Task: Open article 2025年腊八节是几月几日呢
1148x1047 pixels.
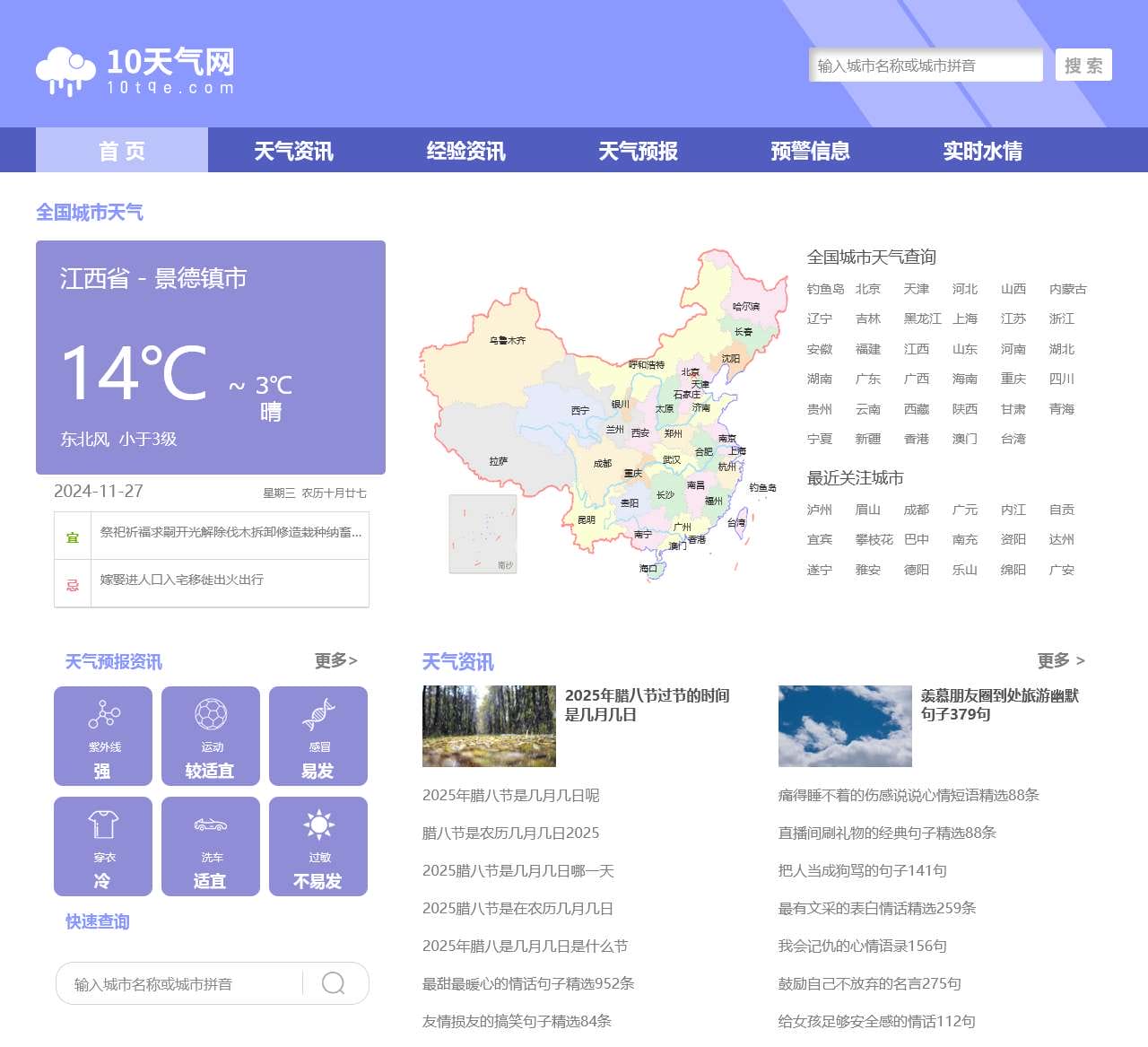Action: pos(511,795)
